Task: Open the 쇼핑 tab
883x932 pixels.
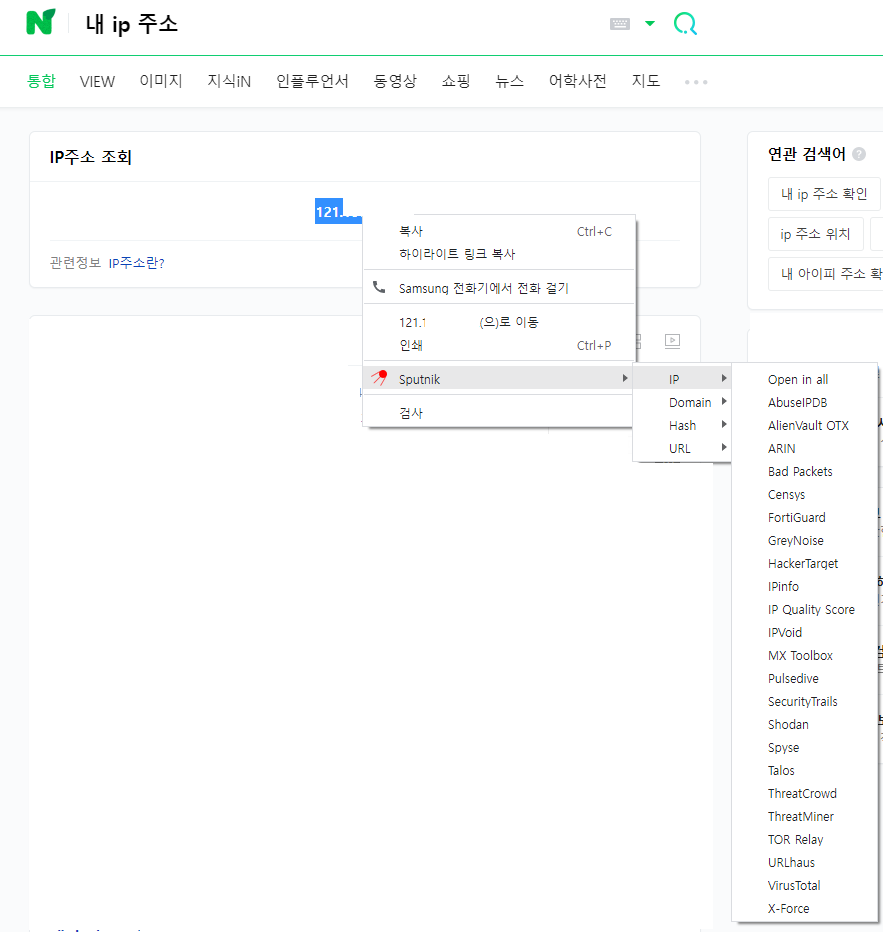Action: click(x=456, y=81)
